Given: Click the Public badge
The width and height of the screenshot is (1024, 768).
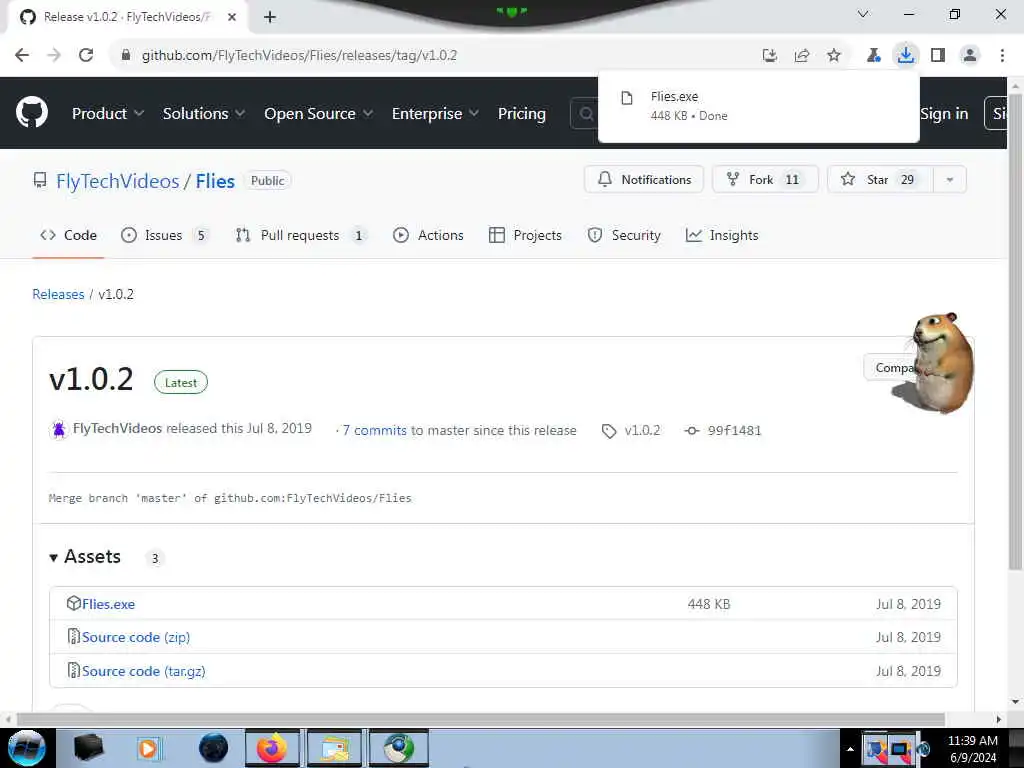Looking at the screenshot, I should pos(268,181).
